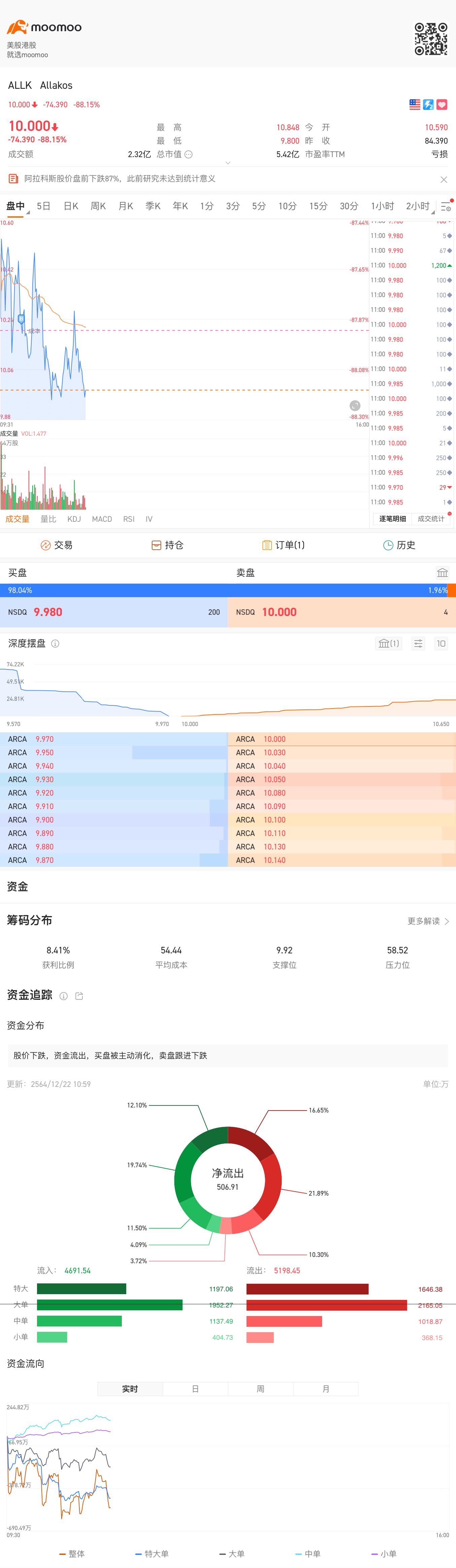Open the 持仓 positions button
The image size is (456, 1568).
point(167,545)
